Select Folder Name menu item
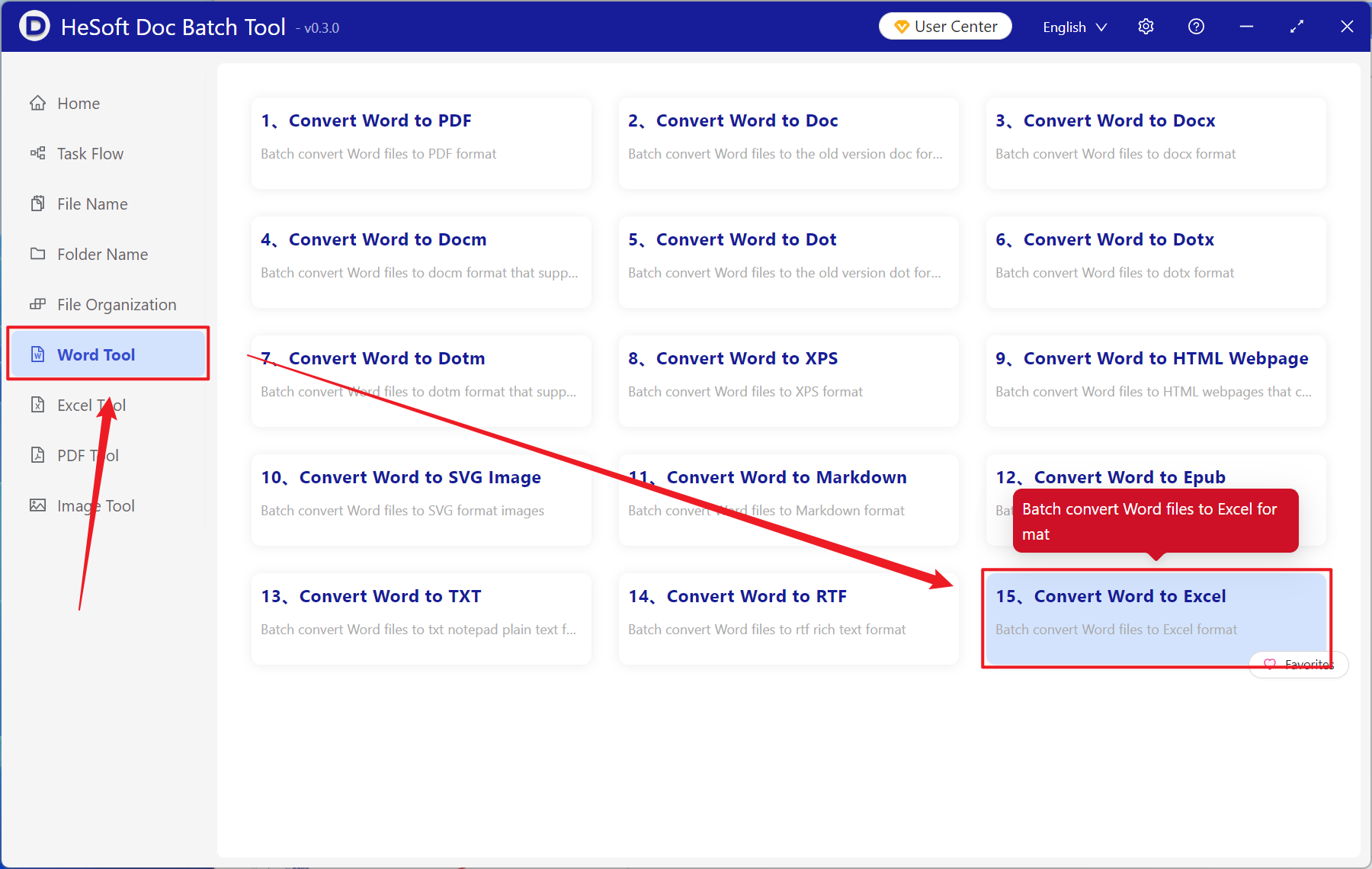Screen dimensions: 1372x869 [107, 254]
